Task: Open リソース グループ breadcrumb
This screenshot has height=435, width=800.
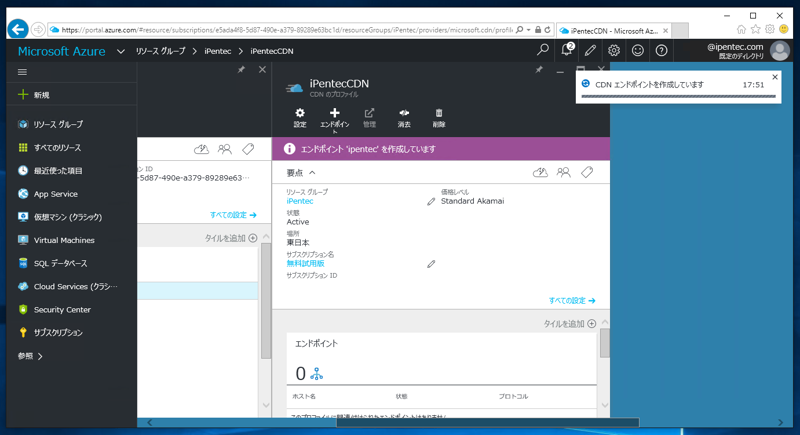Action: tap(160, 51)
